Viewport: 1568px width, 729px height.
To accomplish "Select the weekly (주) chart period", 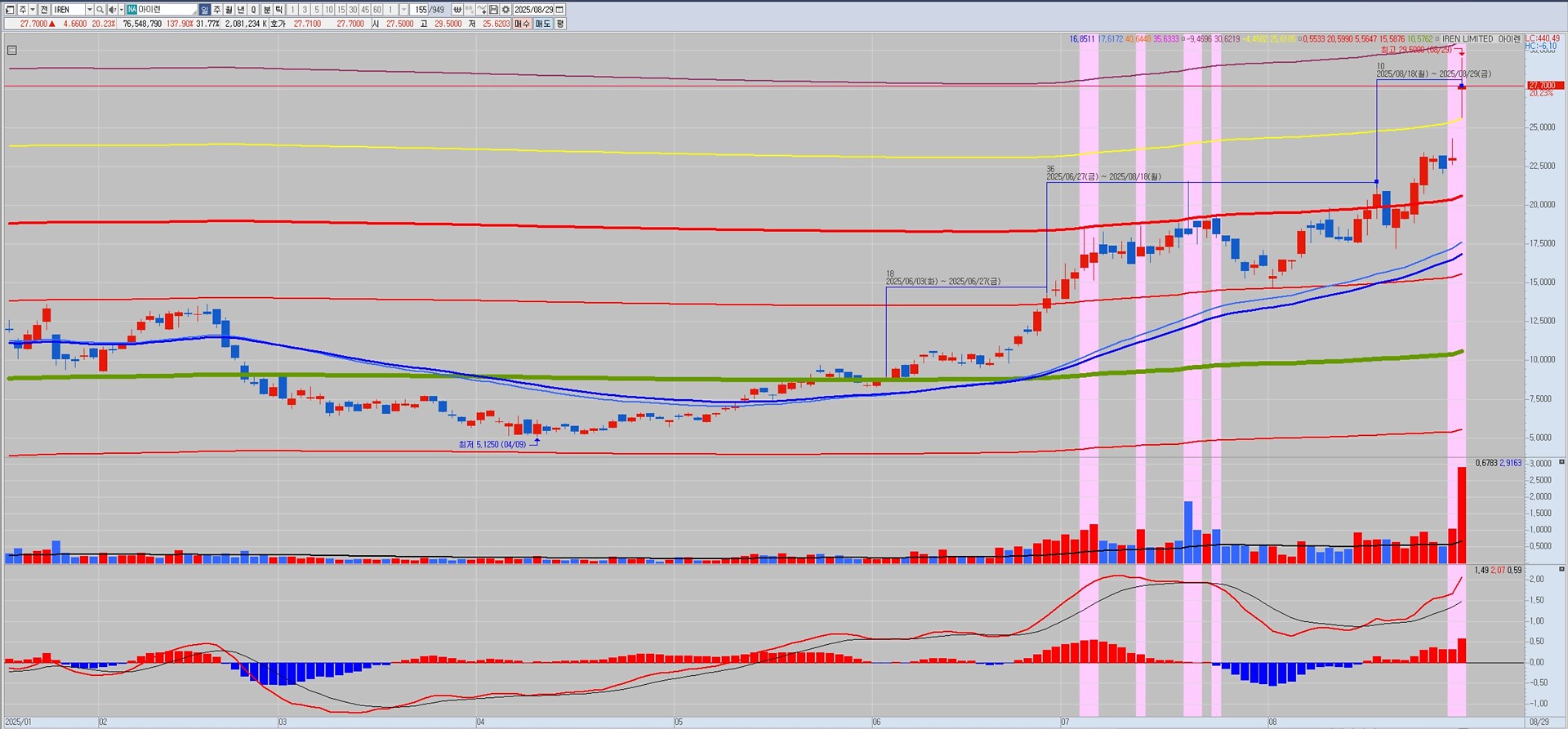I will point(216,10).
